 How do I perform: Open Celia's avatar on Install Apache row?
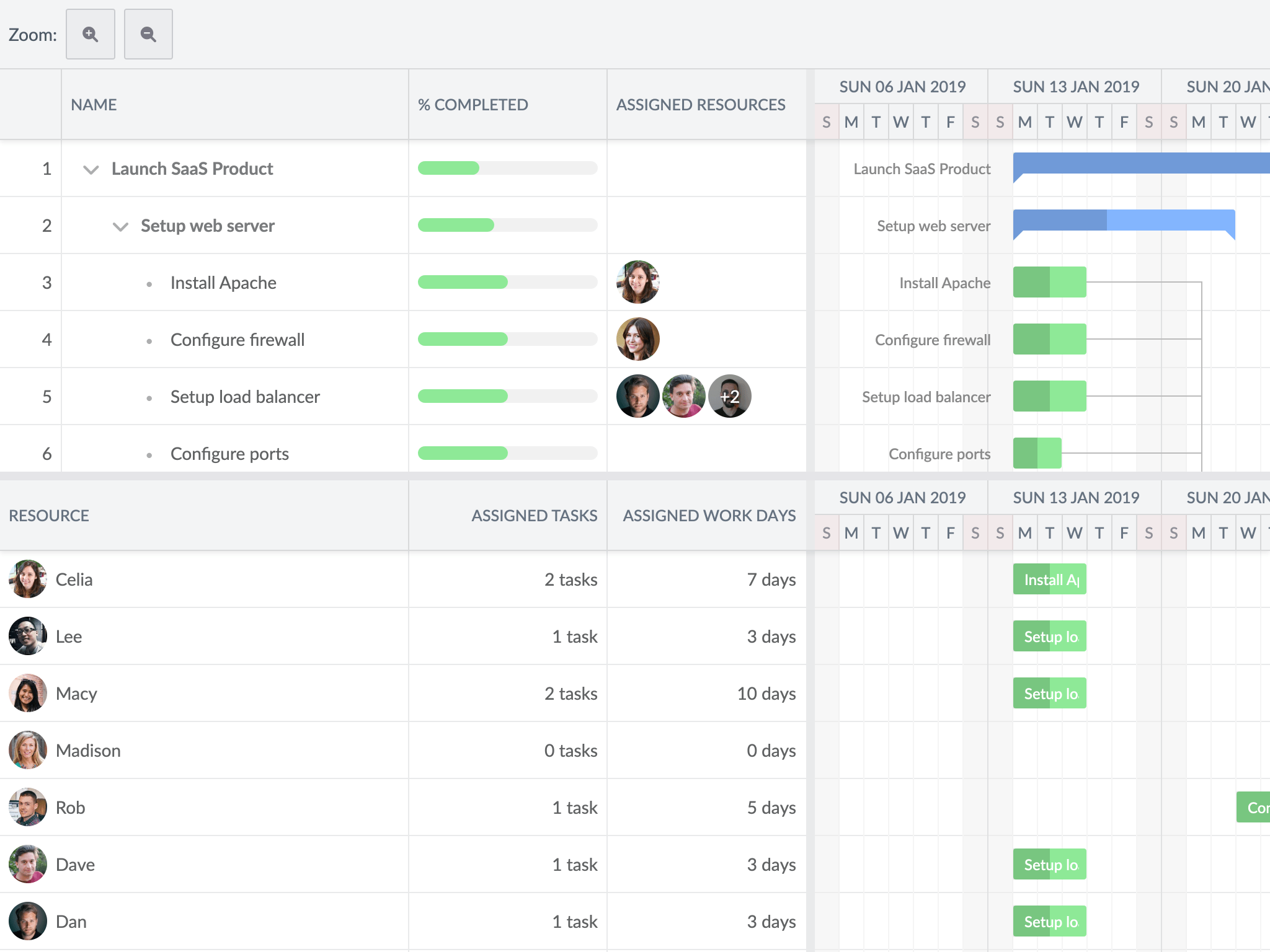pos(637,282)
